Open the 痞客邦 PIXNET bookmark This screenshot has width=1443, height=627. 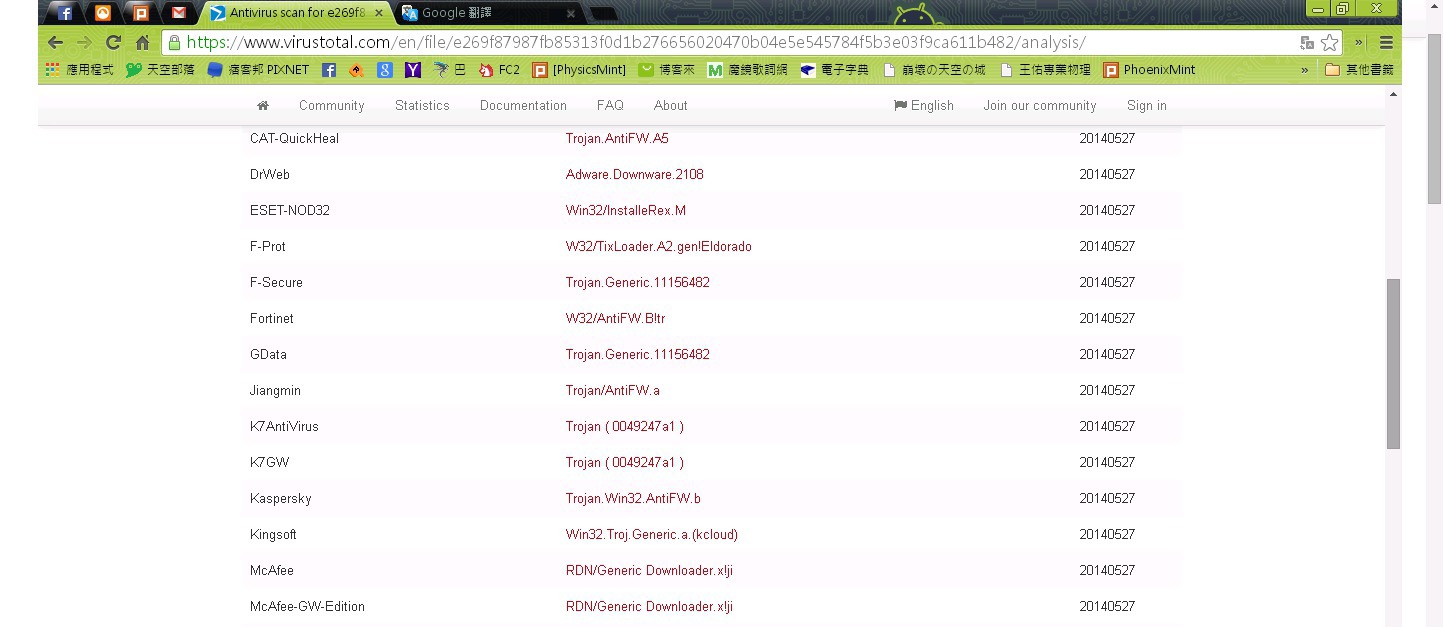[x=258, y=70]
